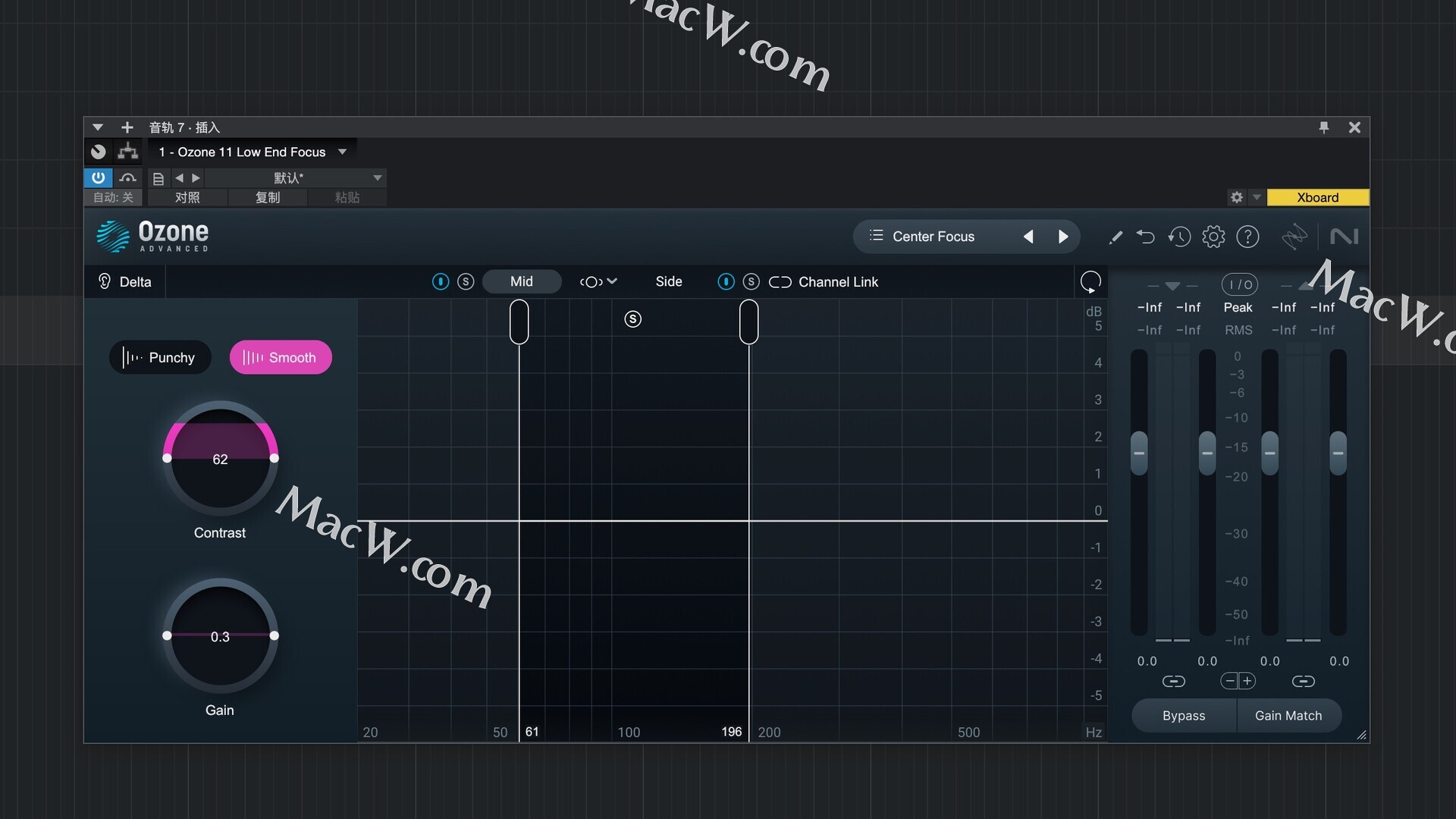The width and height of the screenshot is (1456, 819).
Task: Close the plugin window
Action: click(1354, 127)
